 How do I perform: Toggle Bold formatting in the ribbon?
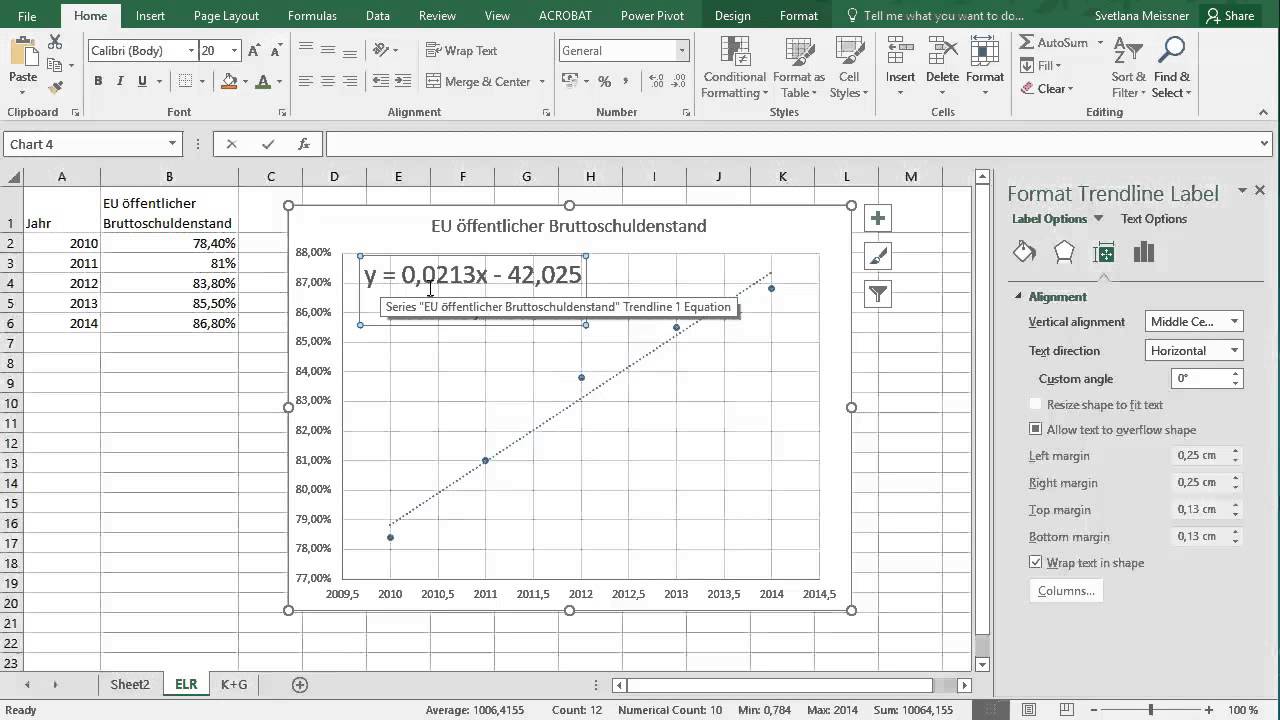(98, 81)
